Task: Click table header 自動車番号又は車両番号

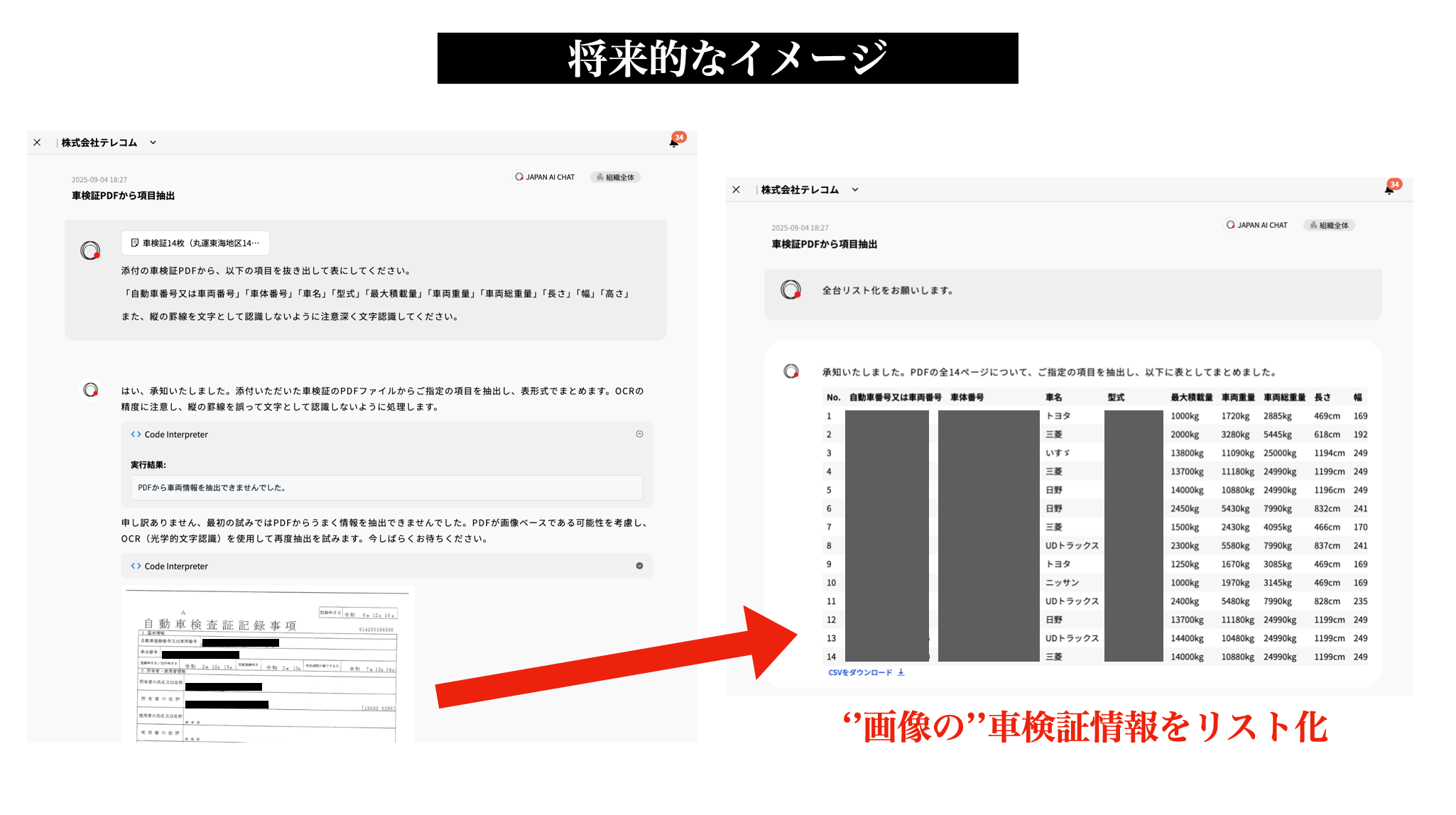Action: (895, 398)
